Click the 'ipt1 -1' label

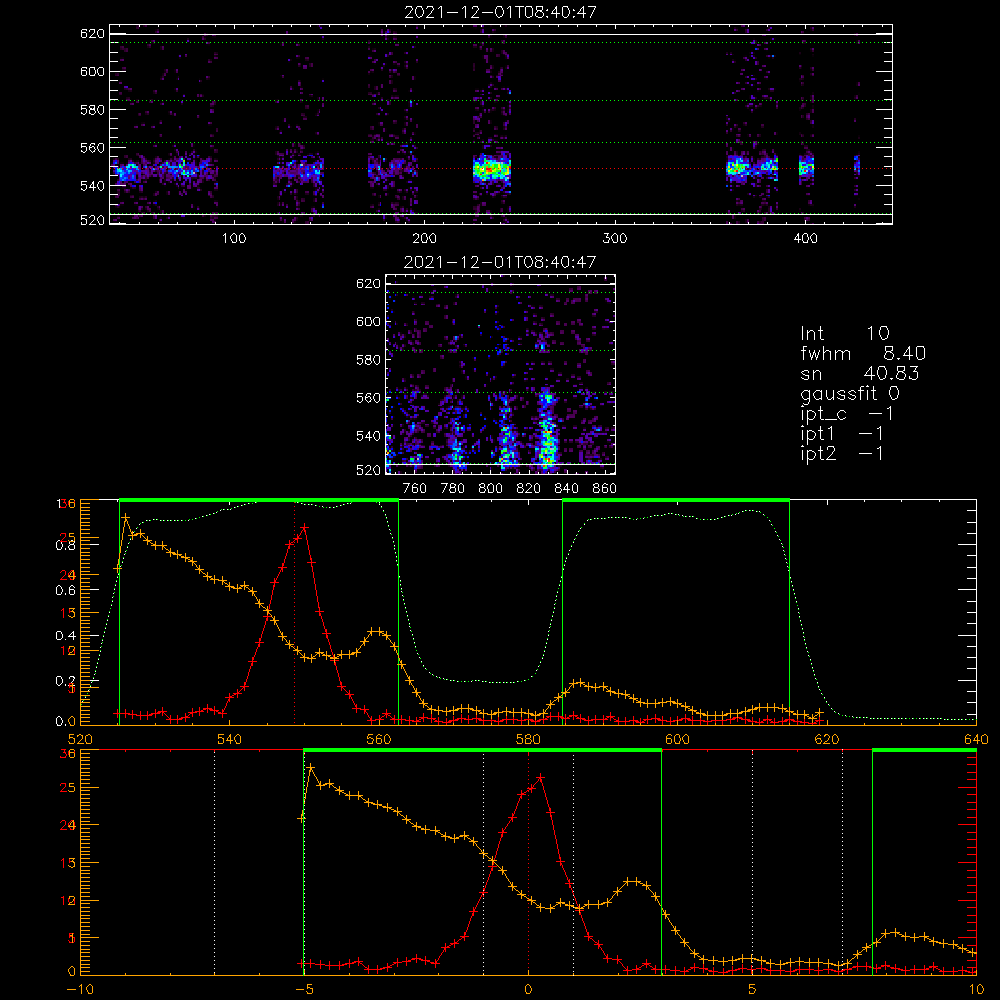842,434
